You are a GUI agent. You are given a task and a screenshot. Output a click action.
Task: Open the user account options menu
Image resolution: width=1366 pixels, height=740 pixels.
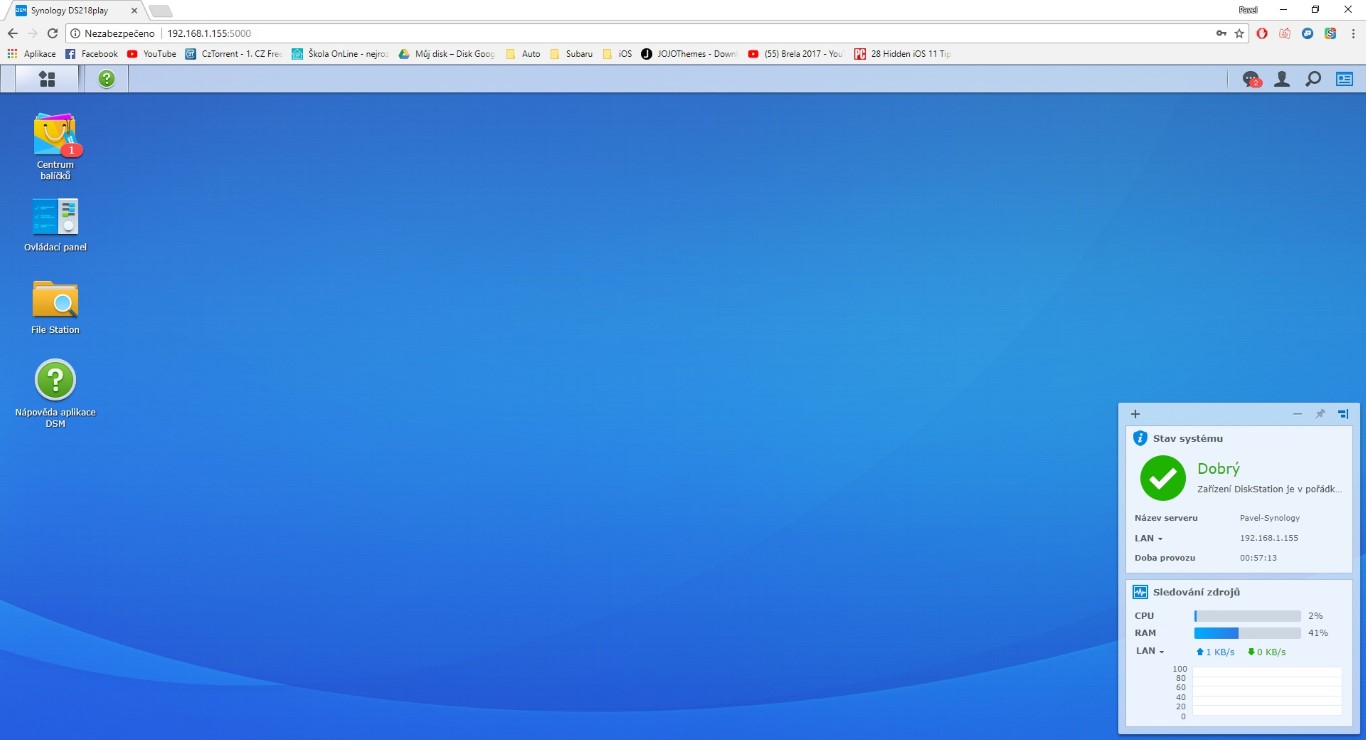(1281, 79)
